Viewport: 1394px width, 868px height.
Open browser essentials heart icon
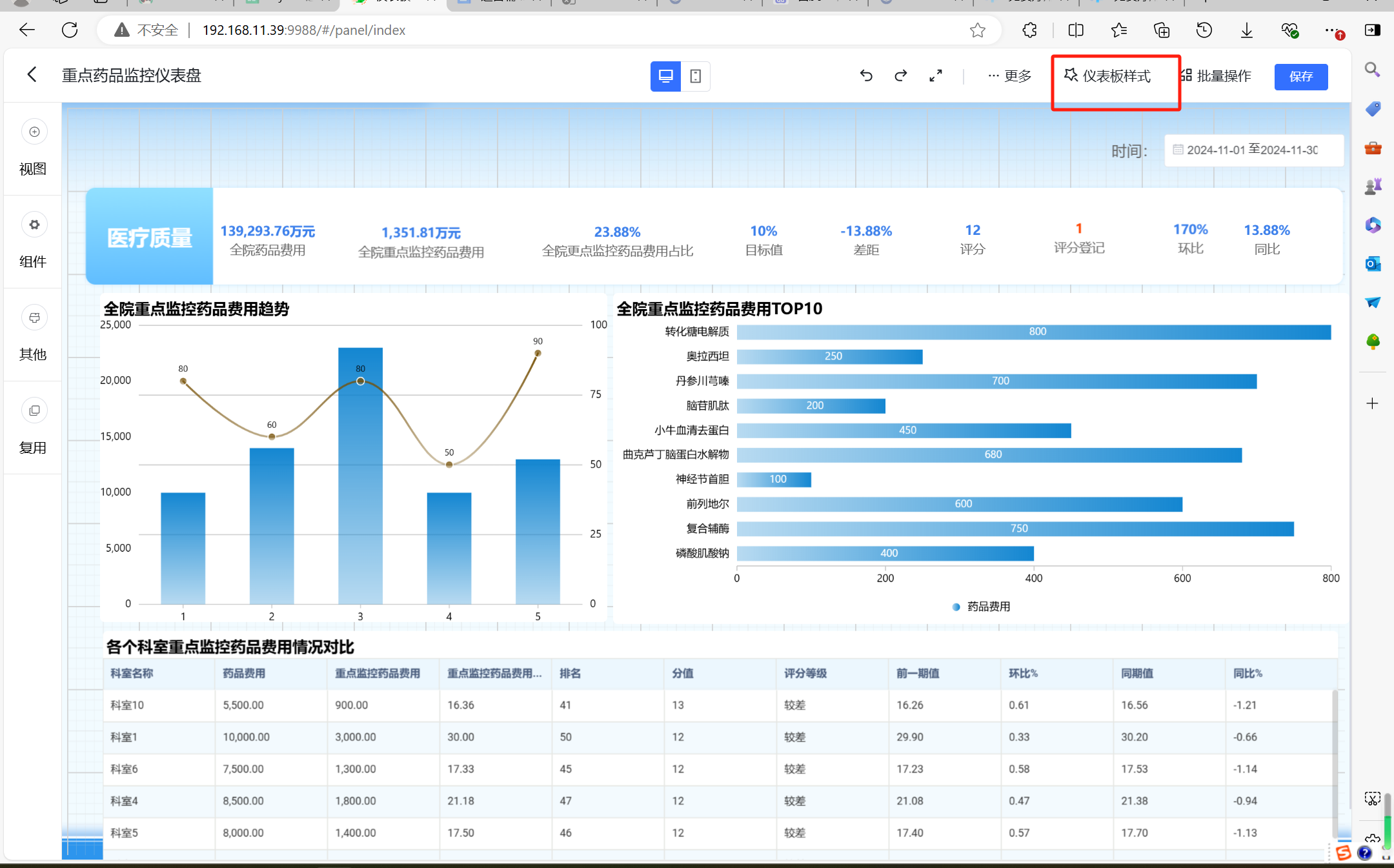(x=1289, y=30)
